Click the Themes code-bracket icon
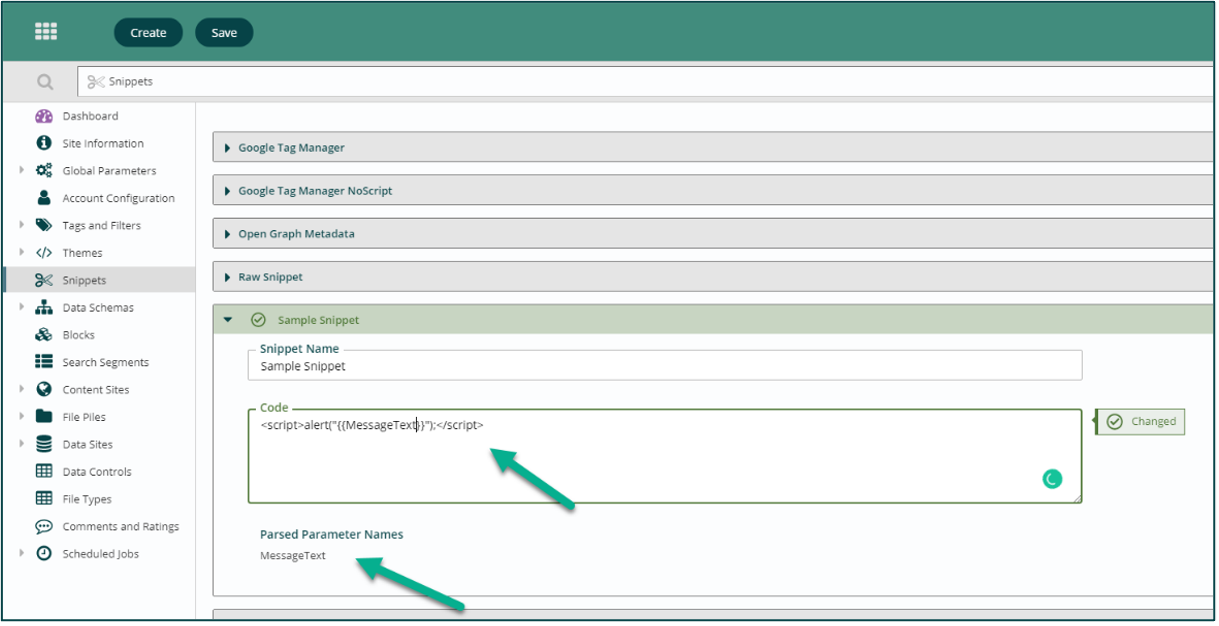The width and height of the screenshot is (1219, 626). pos(44,253)
